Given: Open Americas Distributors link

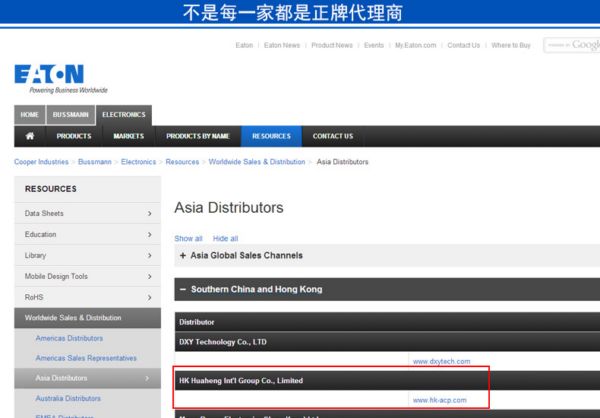Looking at the screenshot, I should (69, 338).
